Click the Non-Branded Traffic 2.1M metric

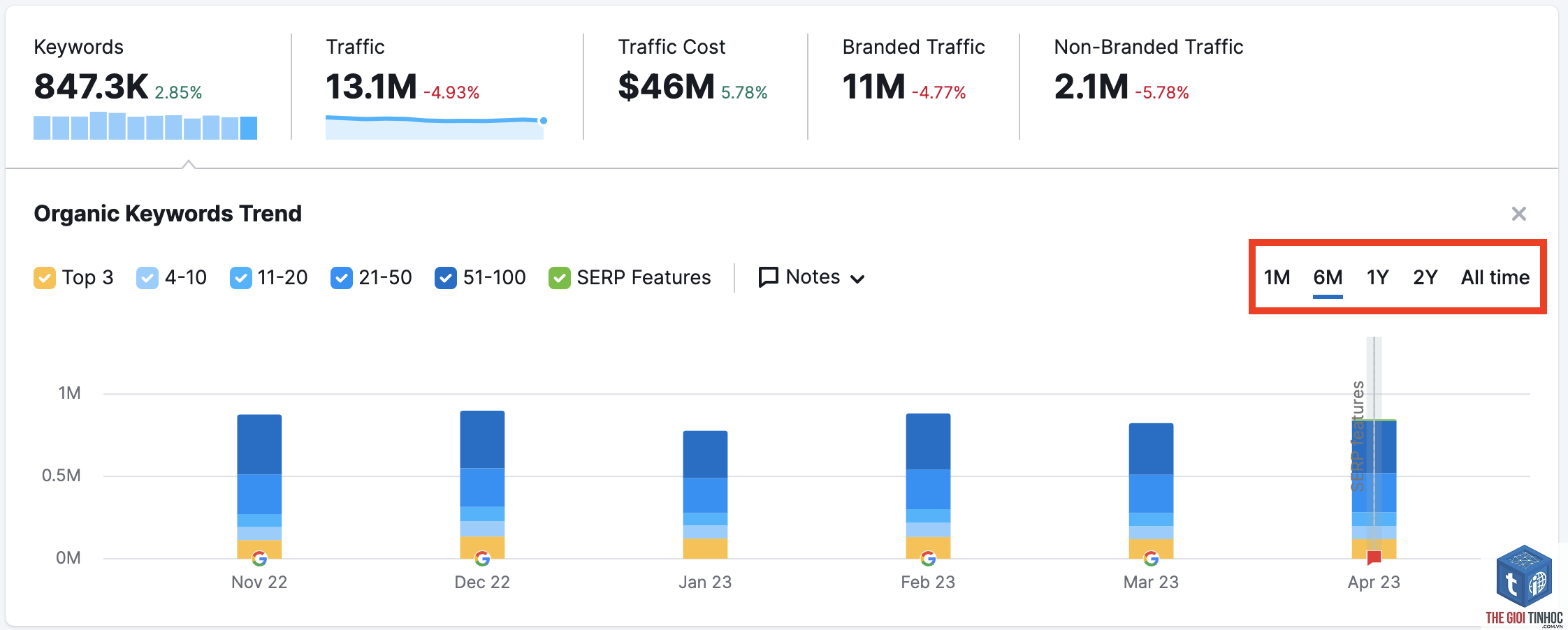pos(1091,87)
